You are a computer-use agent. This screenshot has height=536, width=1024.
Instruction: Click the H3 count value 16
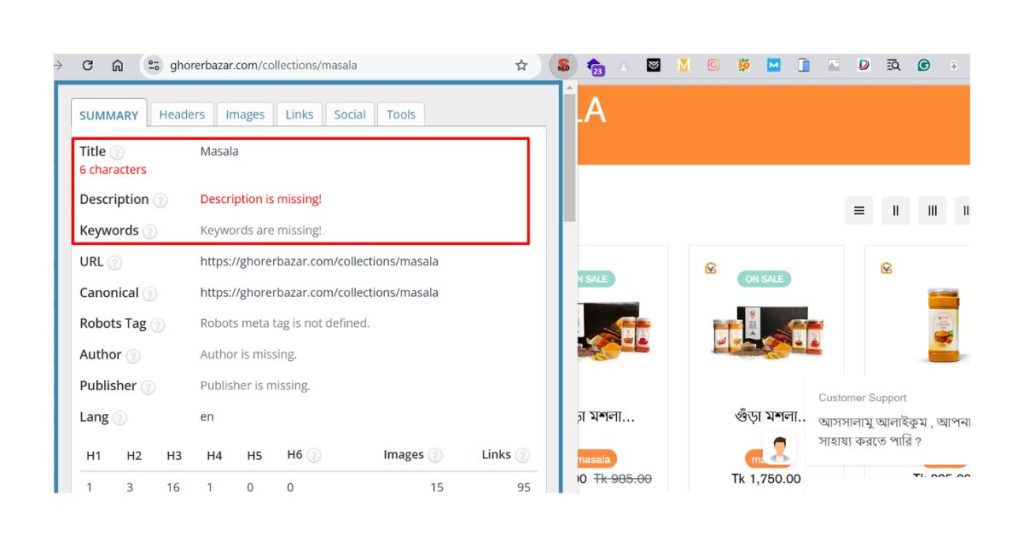click(173, 487)
